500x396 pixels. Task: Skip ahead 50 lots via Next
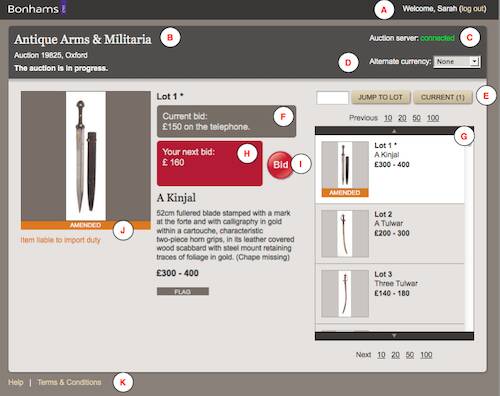410,355
